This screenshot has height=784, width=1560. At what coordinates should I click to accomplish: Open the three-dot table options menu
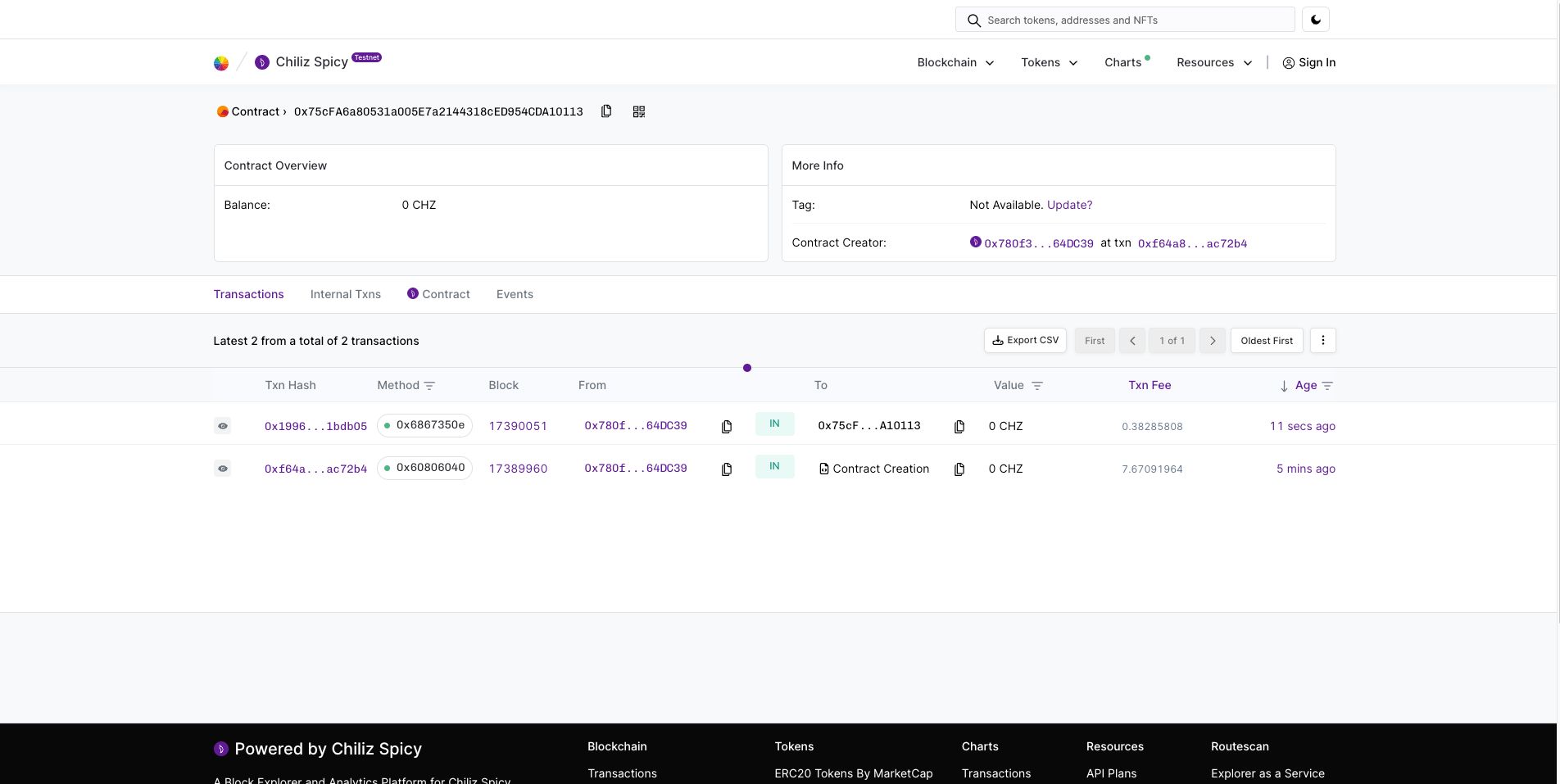coord(1323,341)
